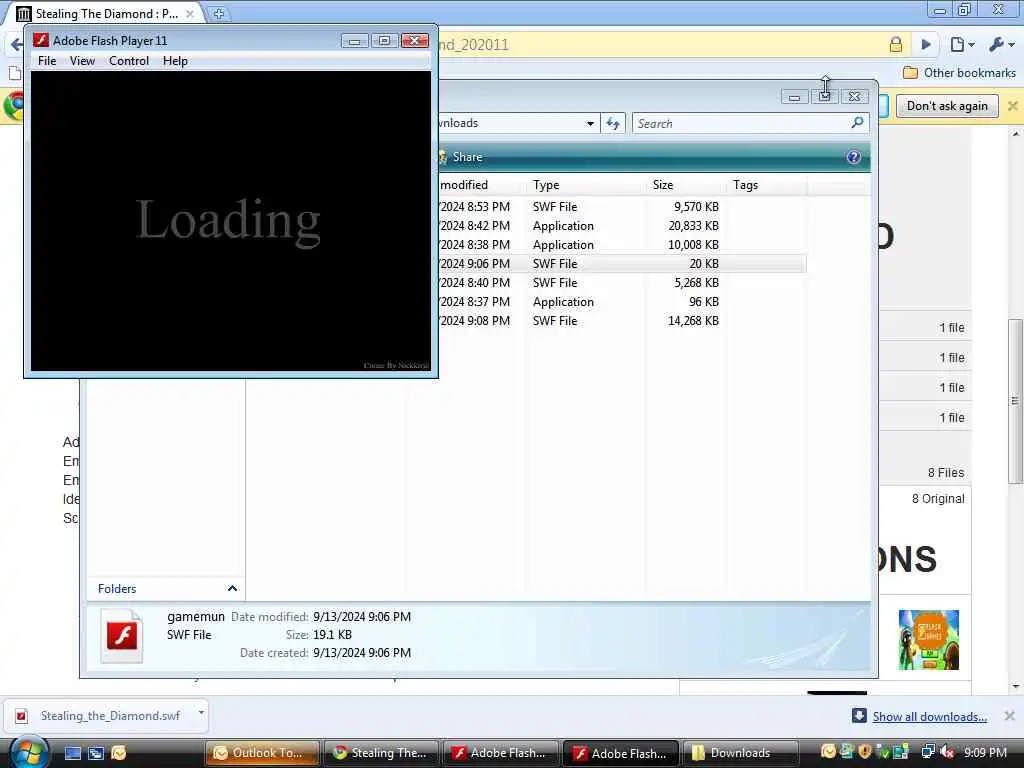This screenshot has height=768, width=1024.
Task: Switch to Outlook To... taskbar button
Action: [x=263, y=753]
